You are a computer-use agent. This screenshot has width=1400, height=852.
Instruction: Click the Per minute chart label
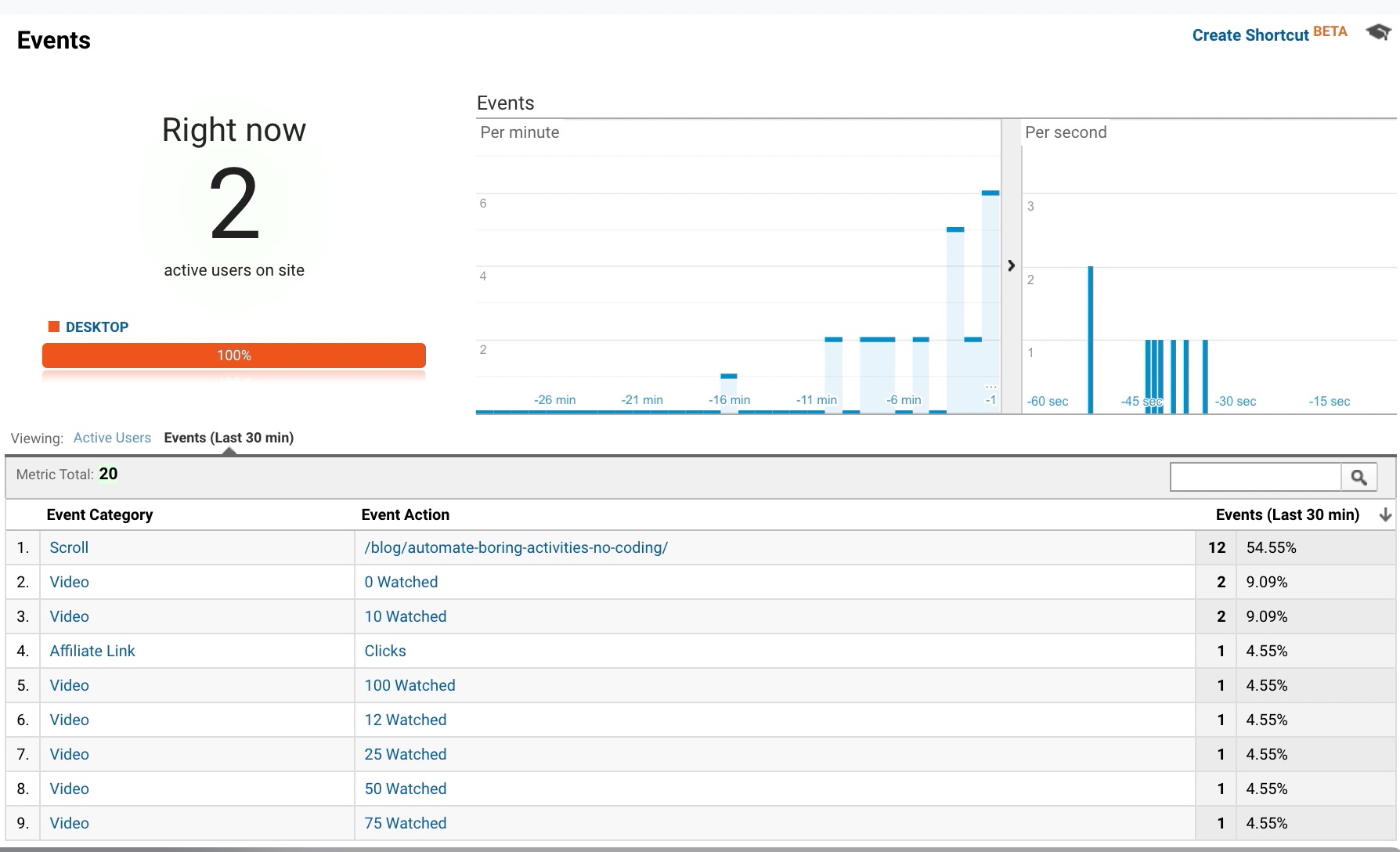(x=520, y=132)
